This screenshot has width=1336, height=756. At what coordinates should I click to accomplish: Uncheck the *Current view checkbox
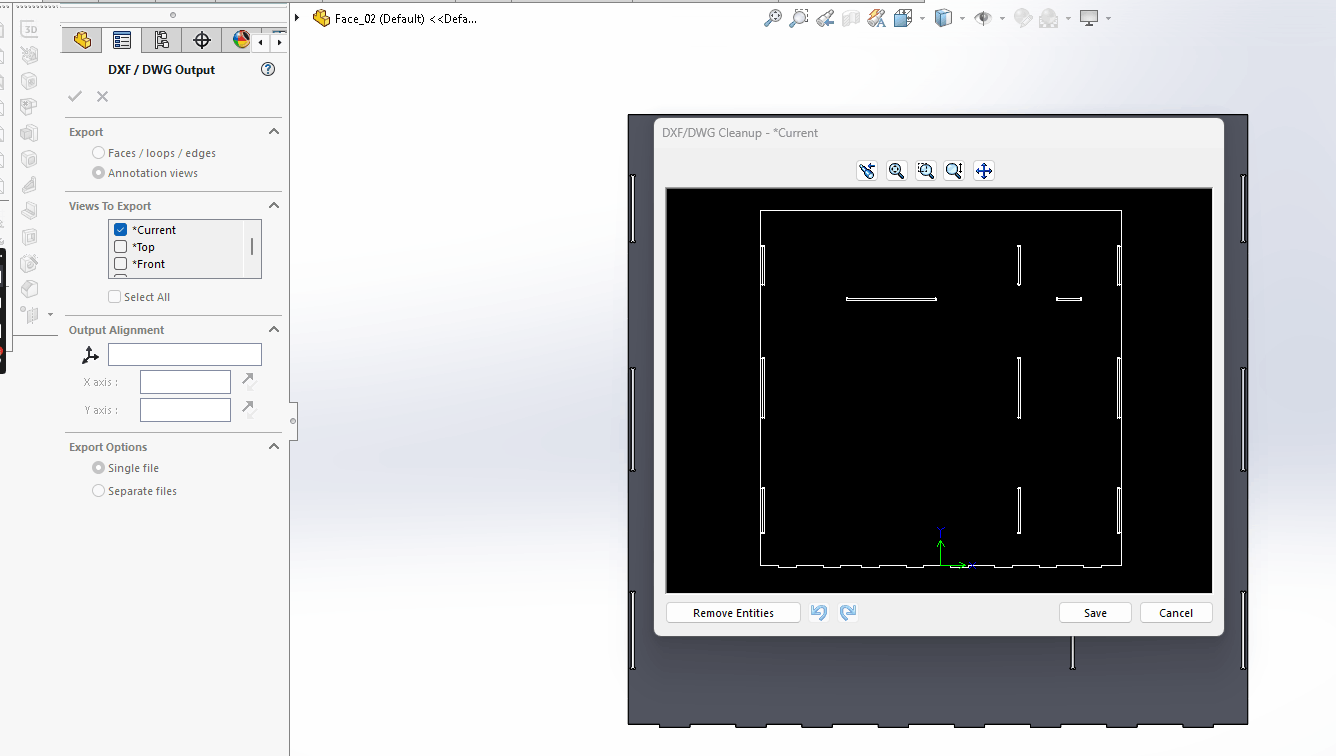tap(121, 230)
